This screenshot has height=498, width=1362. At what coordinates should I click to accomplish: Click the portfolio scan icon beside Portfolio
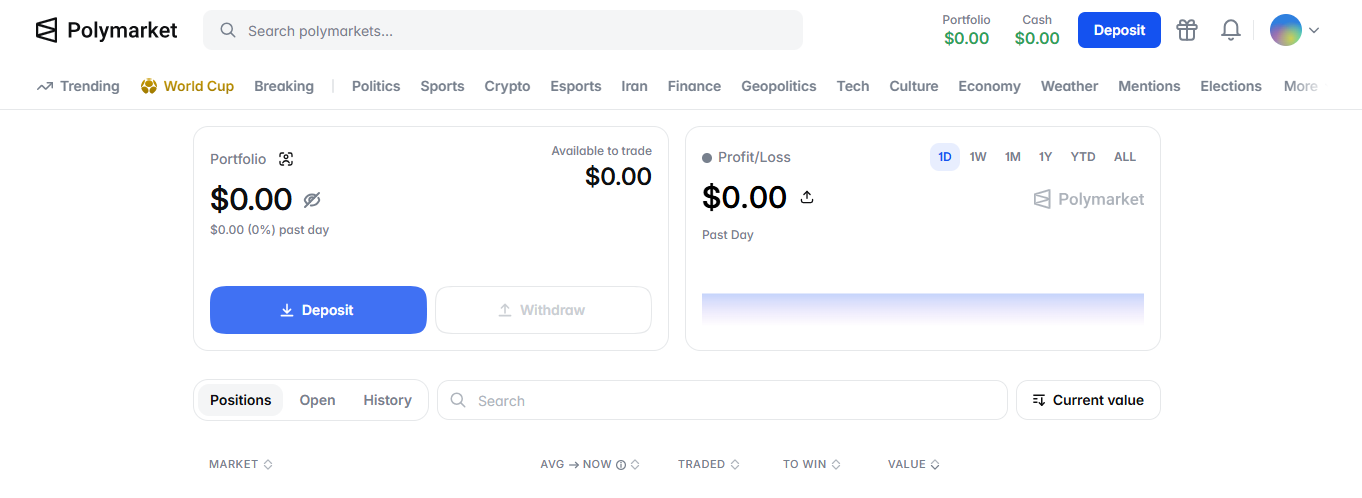286,159
